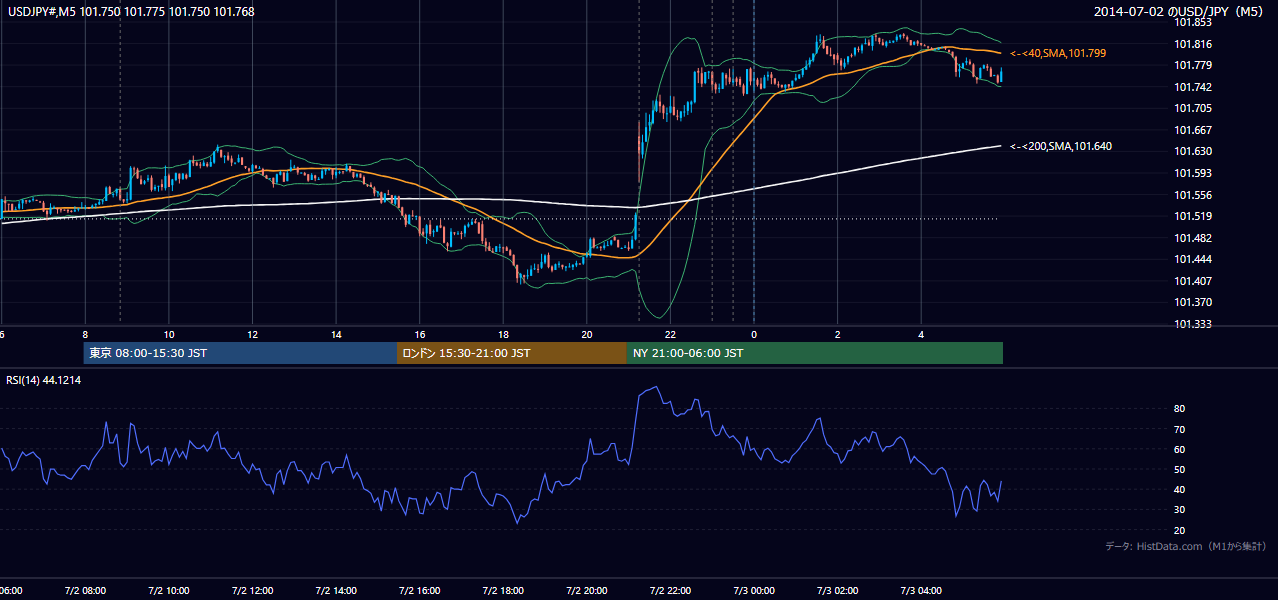Click the 7/2 14:00 bottom time label
The width and height of the screenshot is (1278, 600).
pyautogui.click(x=335, y=590)
